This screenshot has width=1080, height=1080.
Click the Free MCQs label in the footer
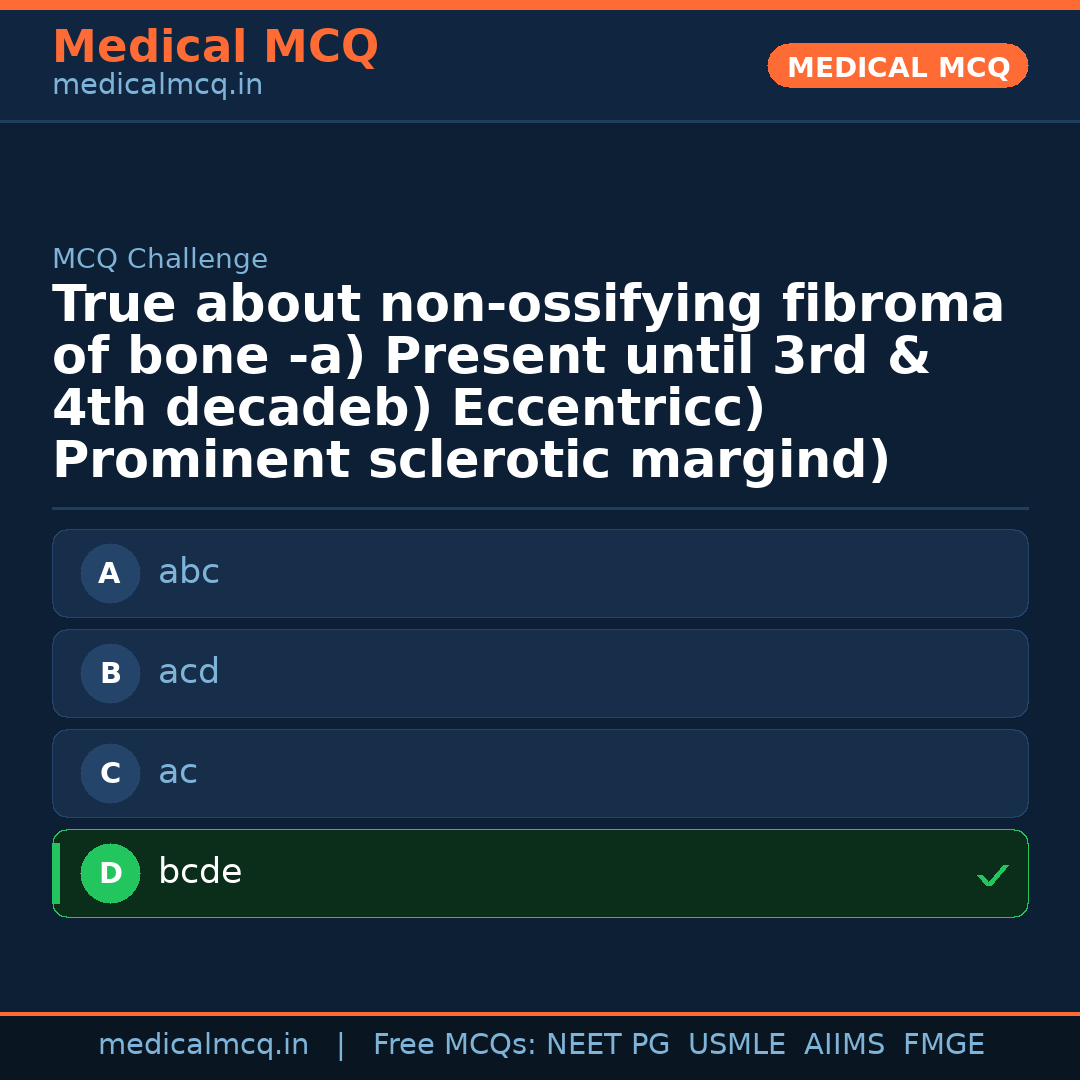coord(454,1045)
